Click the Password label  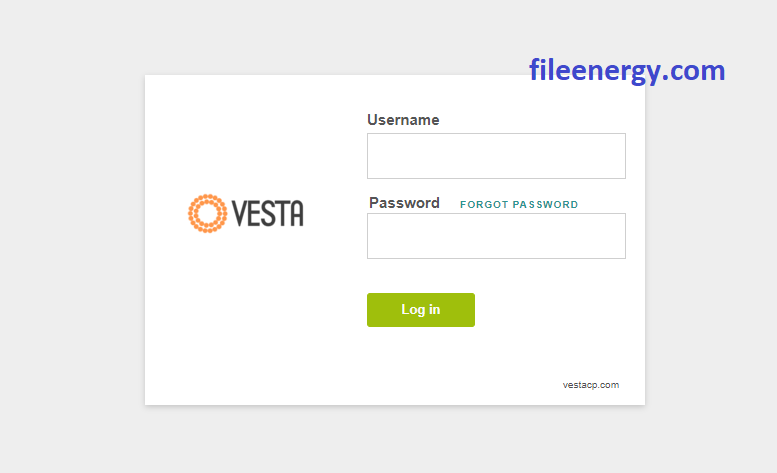pyautogui.click(x=404, y=203)
